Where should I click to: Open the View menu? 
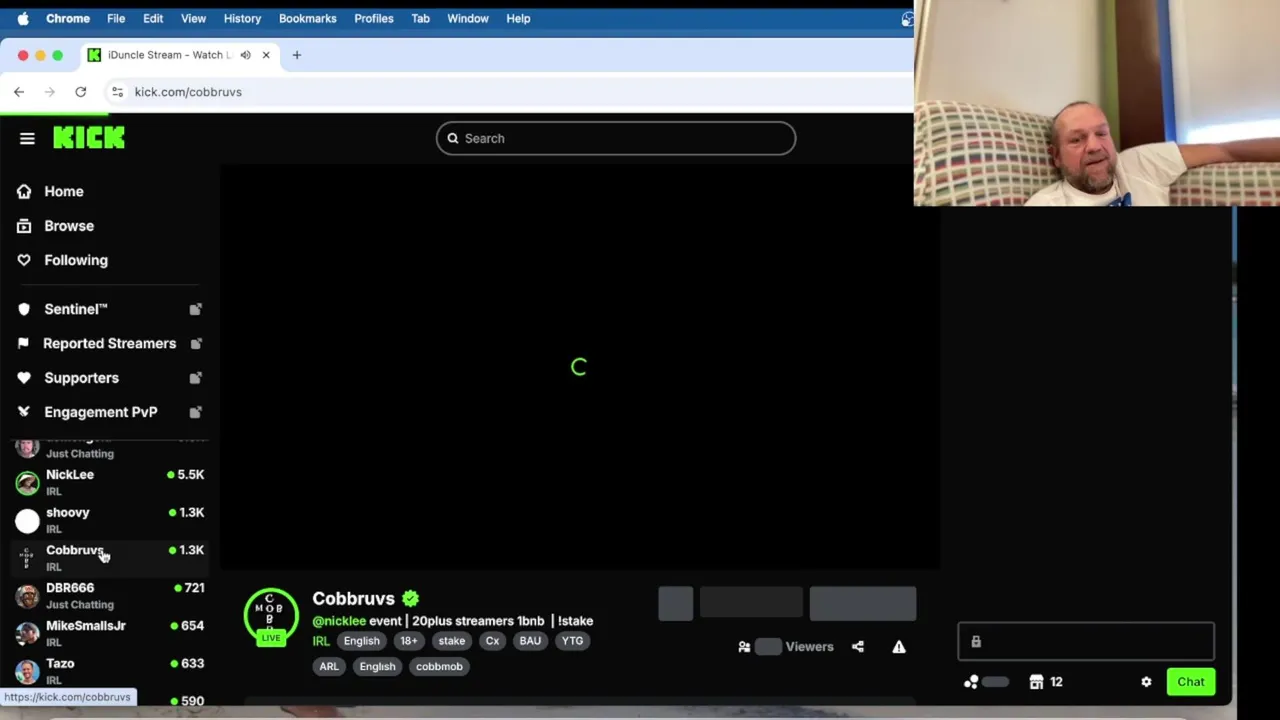pos(193,18)
